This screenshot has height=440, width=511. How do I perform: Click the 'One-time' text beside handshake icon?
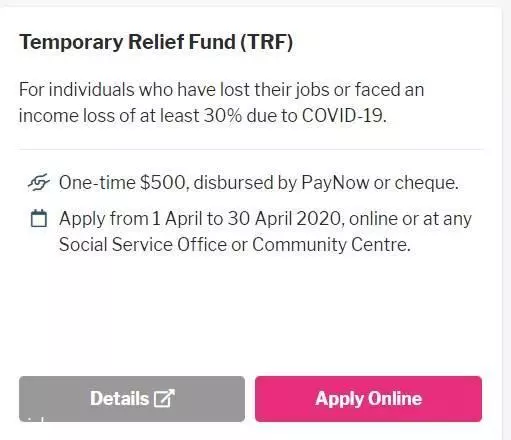[97, 183]
